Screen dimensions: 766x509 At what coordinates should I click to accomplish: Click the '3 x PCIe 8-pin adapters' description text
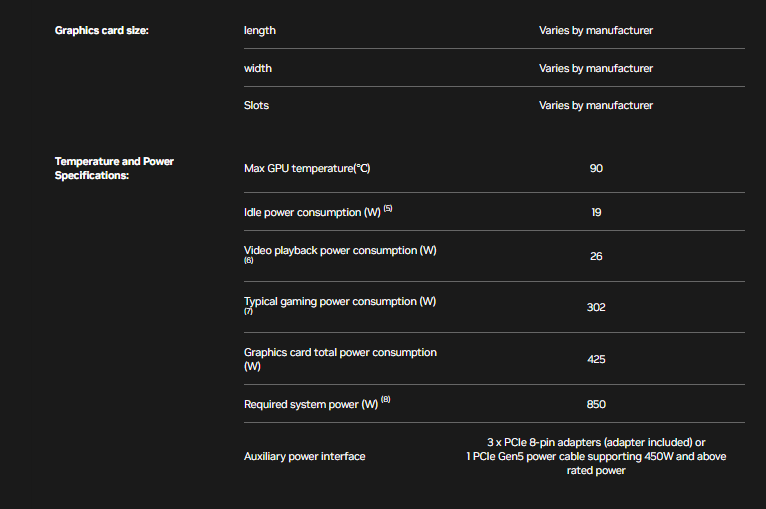click(x=596, y=442)
